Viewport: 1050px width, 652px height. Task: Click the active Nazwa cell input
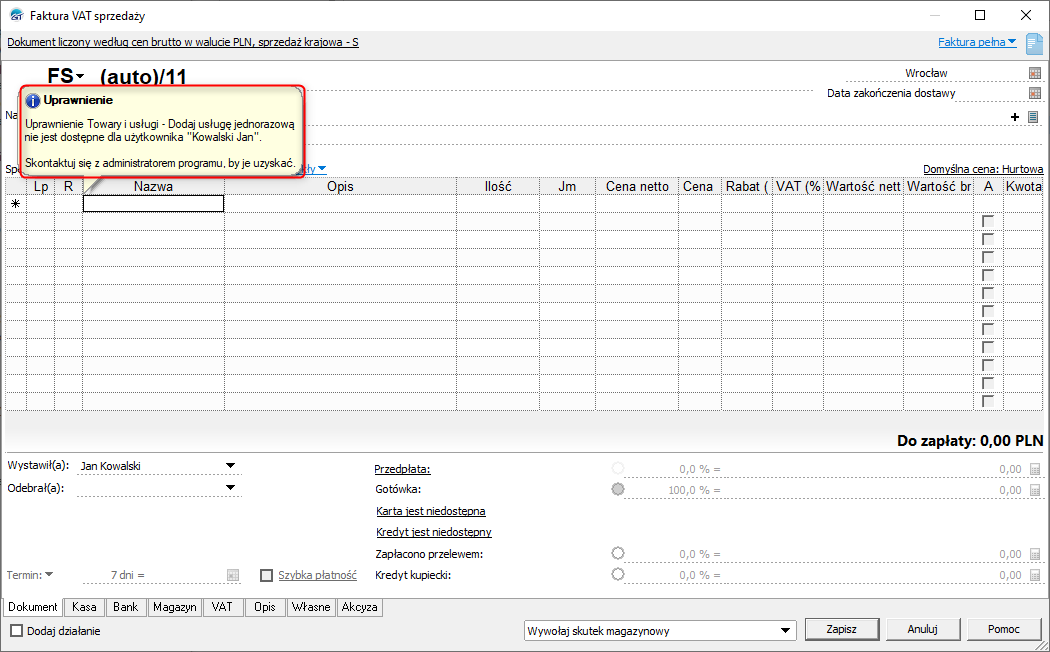(x=153, y=203)
